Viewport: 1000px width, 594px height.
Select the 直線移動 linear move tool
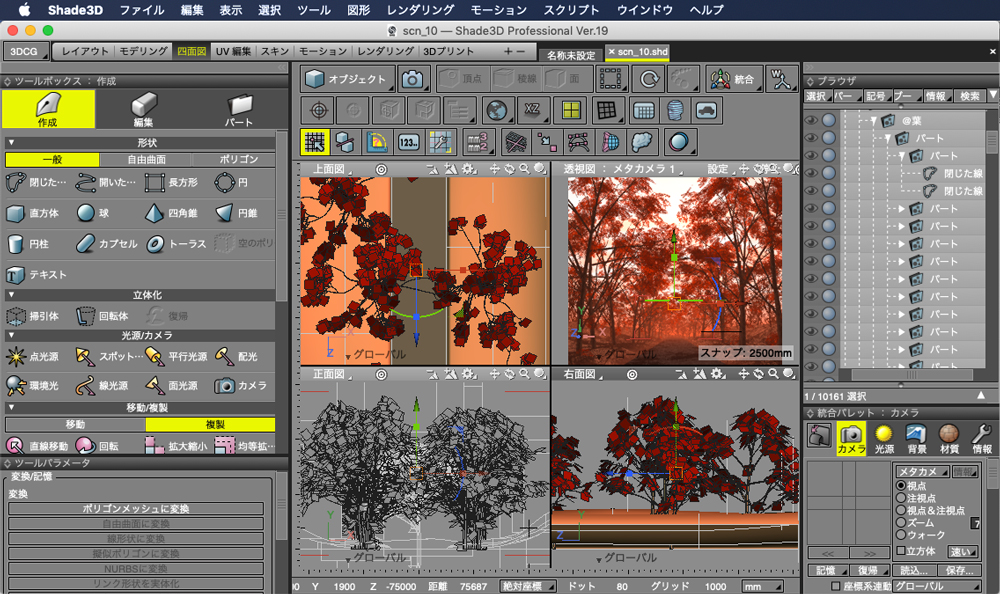click(37, 446)
